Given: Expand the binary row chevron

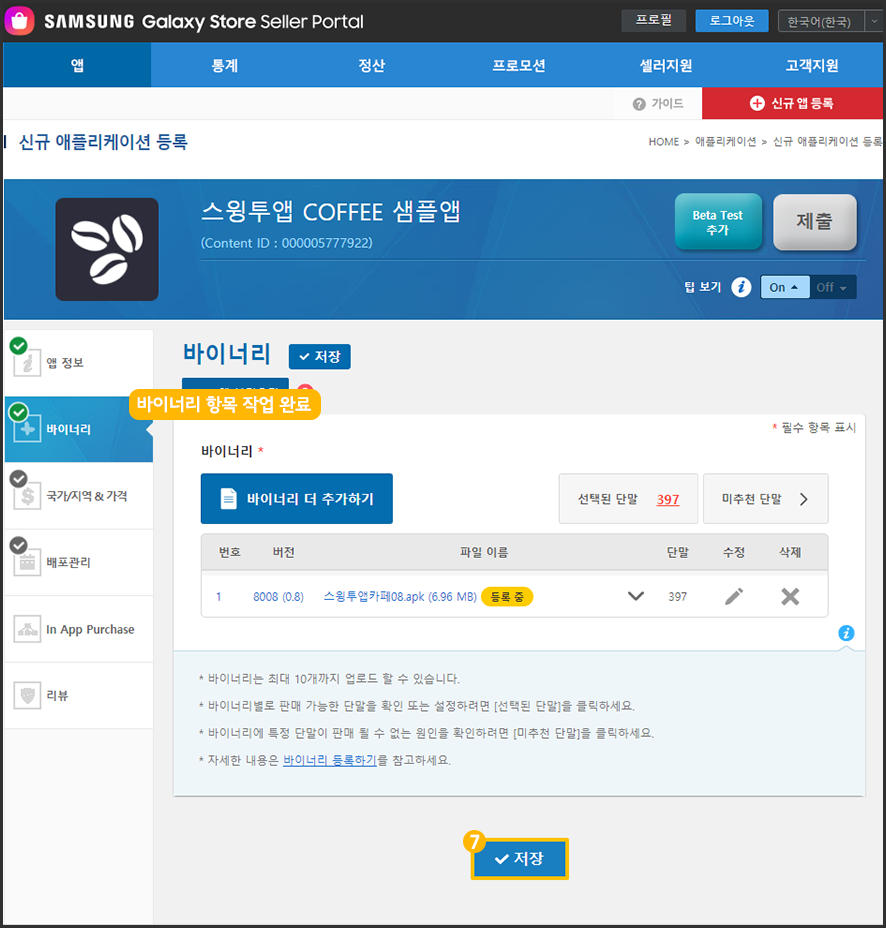Looking at the screenshot, I should (x=635, y=596).
